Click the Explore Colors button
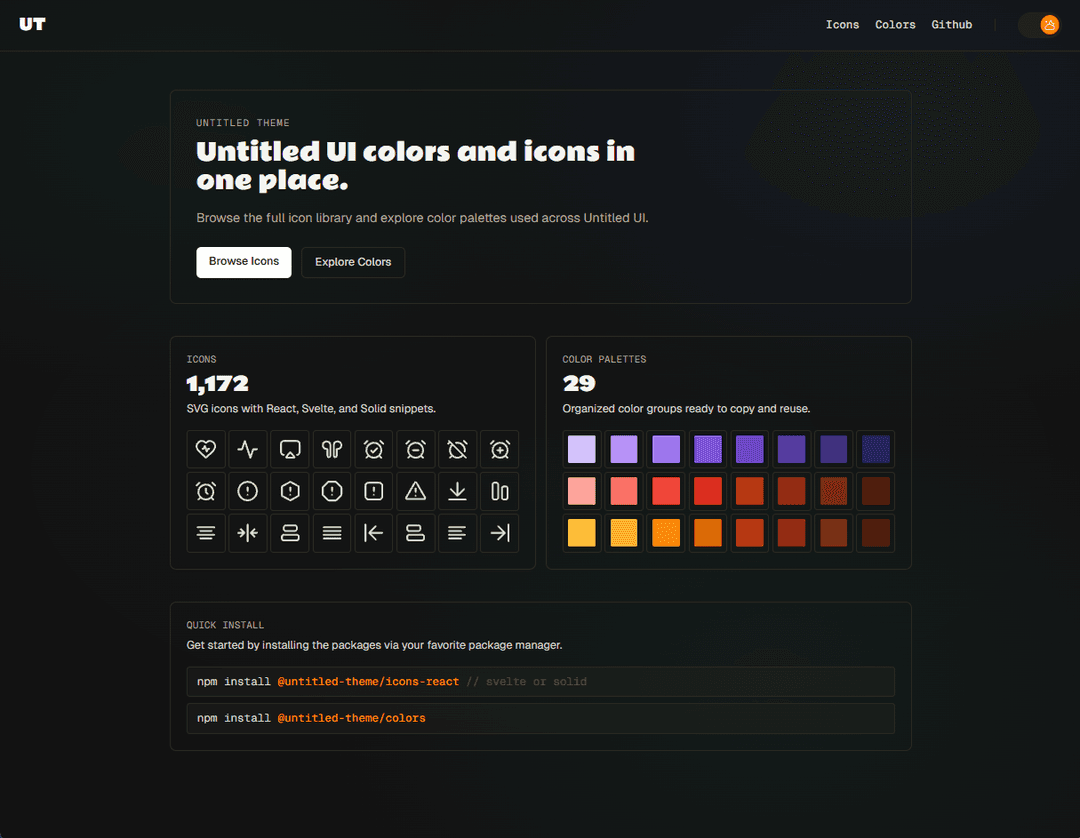The width and height of the screenshot is (1080, 838). coord(353,262)
